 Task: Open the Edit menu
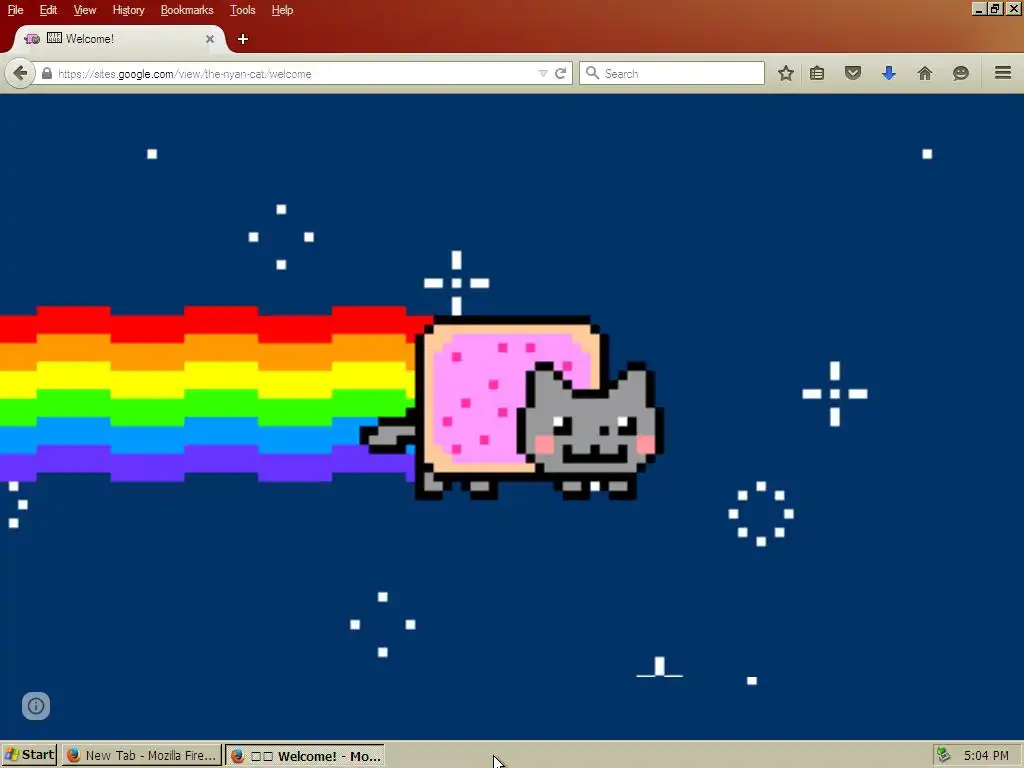[48, 10]
